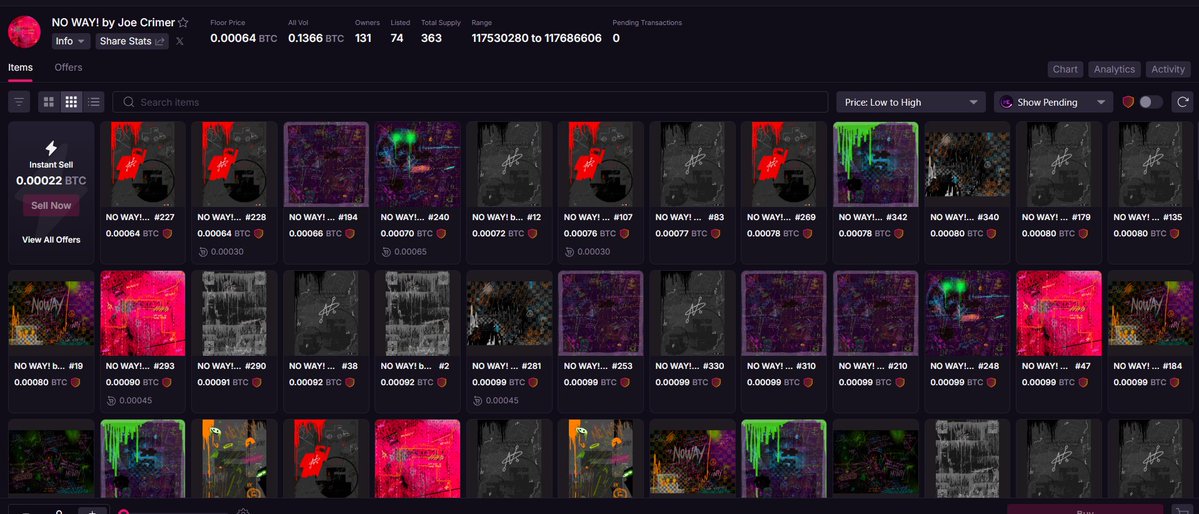This screenshot has width=1199, height=514.
Task: Click the Owners count 131
Action: pyautogui.click(x=363, y=38)
